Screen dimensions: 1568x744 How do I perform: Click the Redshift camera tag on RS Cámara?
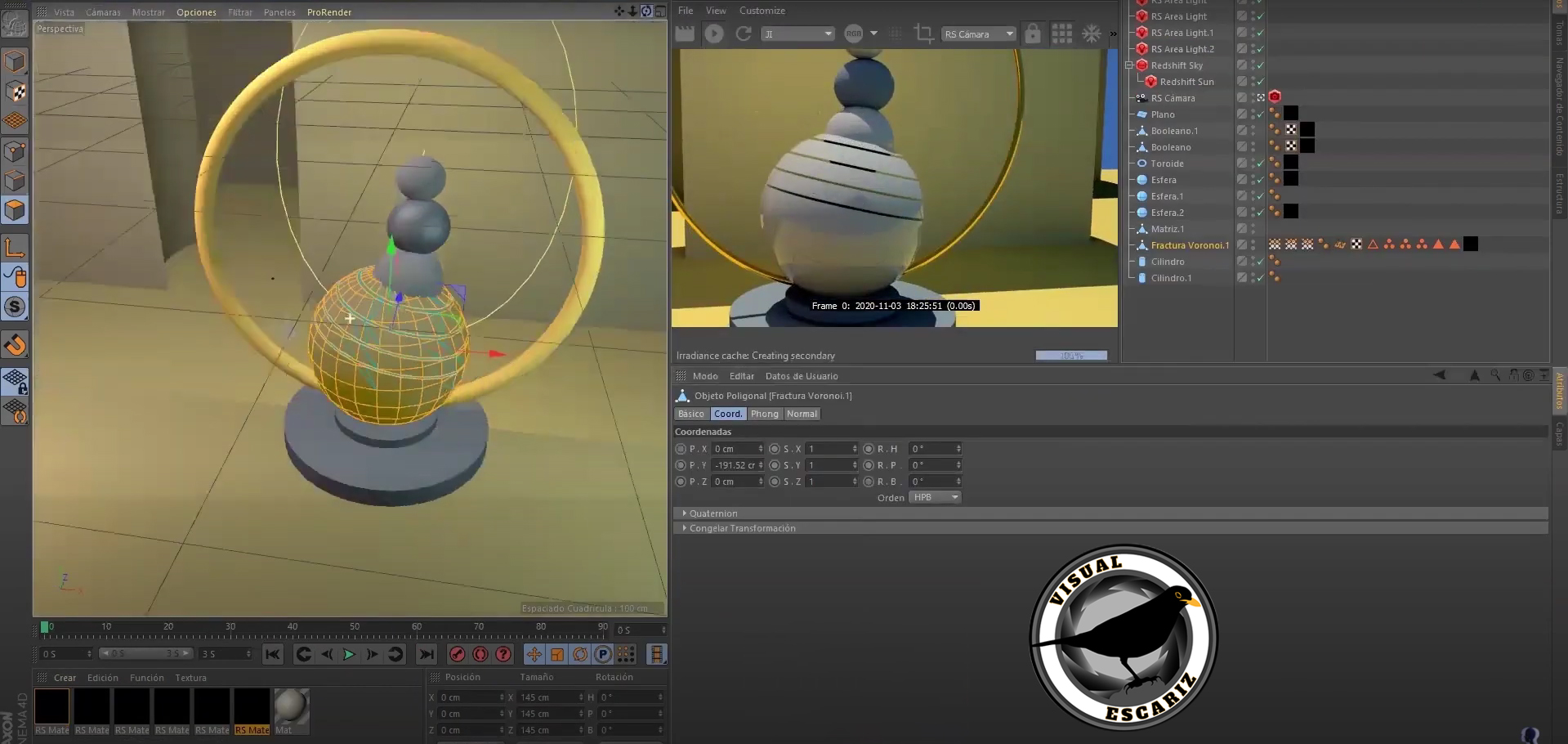click(x=1275, y=97)
